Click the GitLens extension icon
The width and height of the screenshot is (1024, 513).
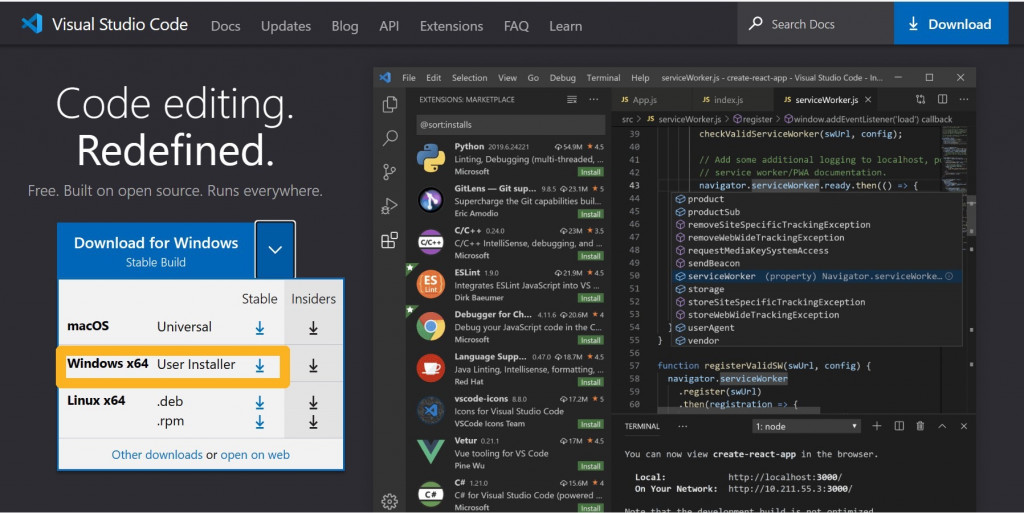431,200
